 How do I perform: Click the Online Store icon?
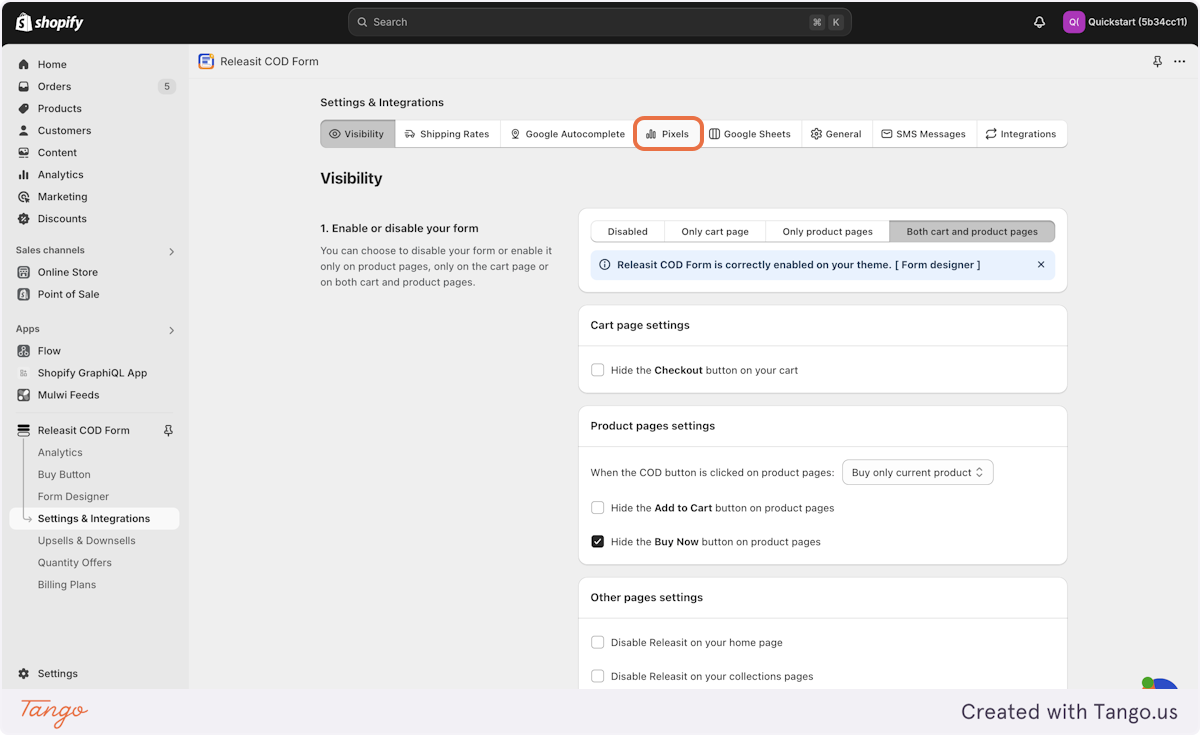coord(24,272)
